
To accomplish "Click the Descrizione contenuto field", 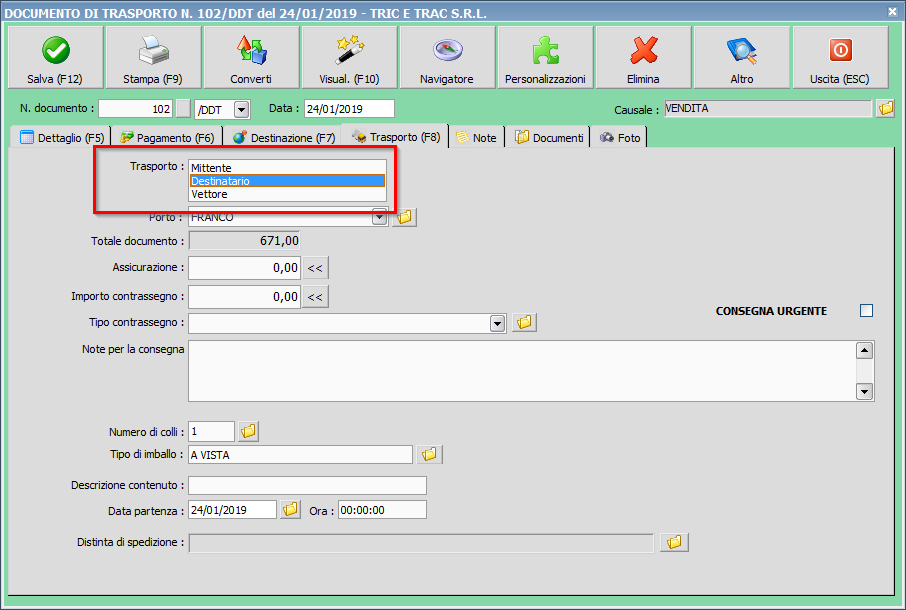I will click(307, 485).
